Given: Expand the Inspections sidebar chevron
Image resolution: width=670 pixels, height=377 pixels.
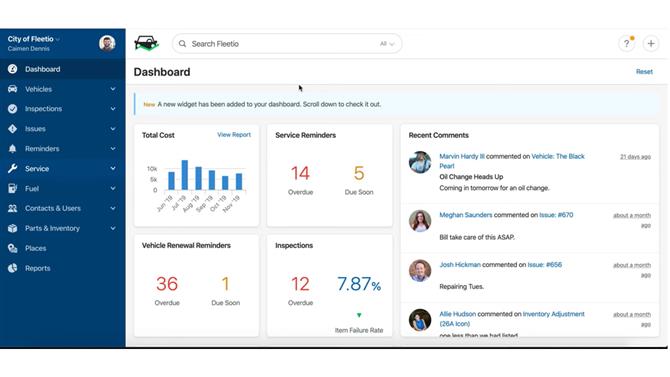Looking at the screenshot, I should coord(113,109).
